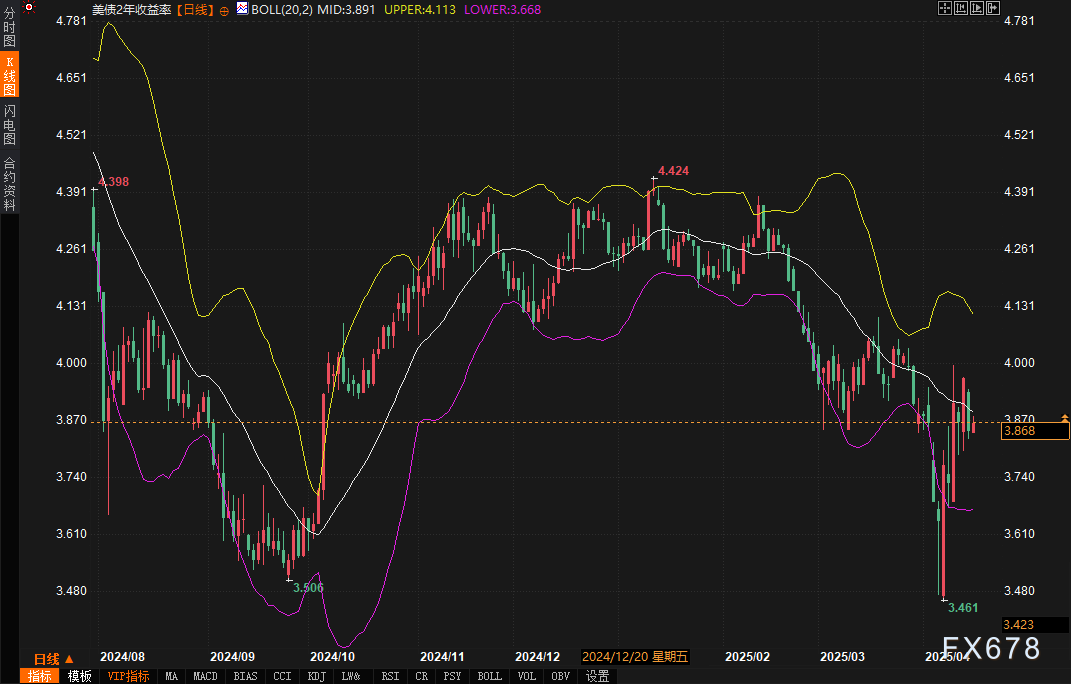The image size is (1071, 684).
Task: Click the red dot icon in top-left corner
Action: [29, 8]
